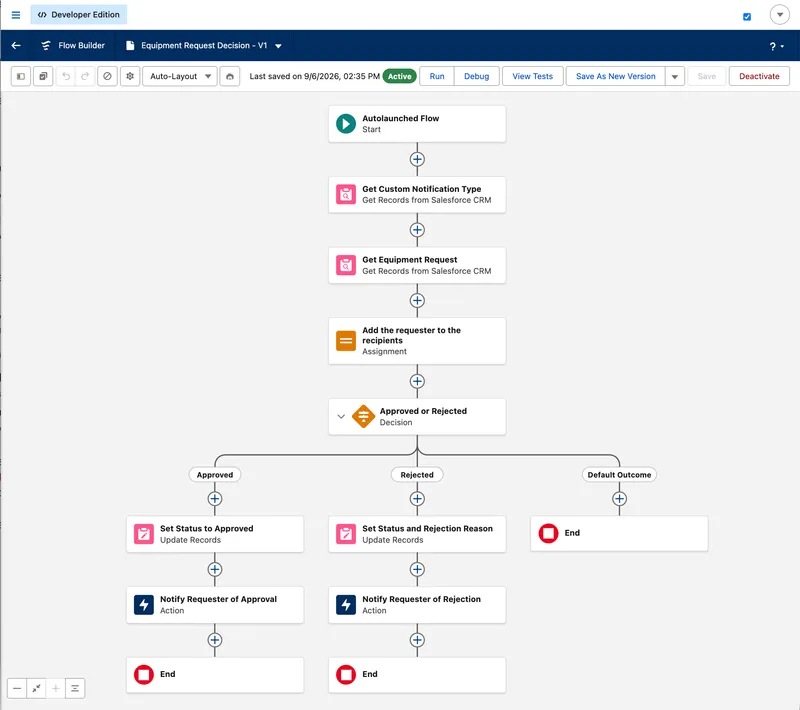The width and height of the screenshot is (800, 710).
Task: Add element after Get Custom Notification Type
Action: point(417,230)
